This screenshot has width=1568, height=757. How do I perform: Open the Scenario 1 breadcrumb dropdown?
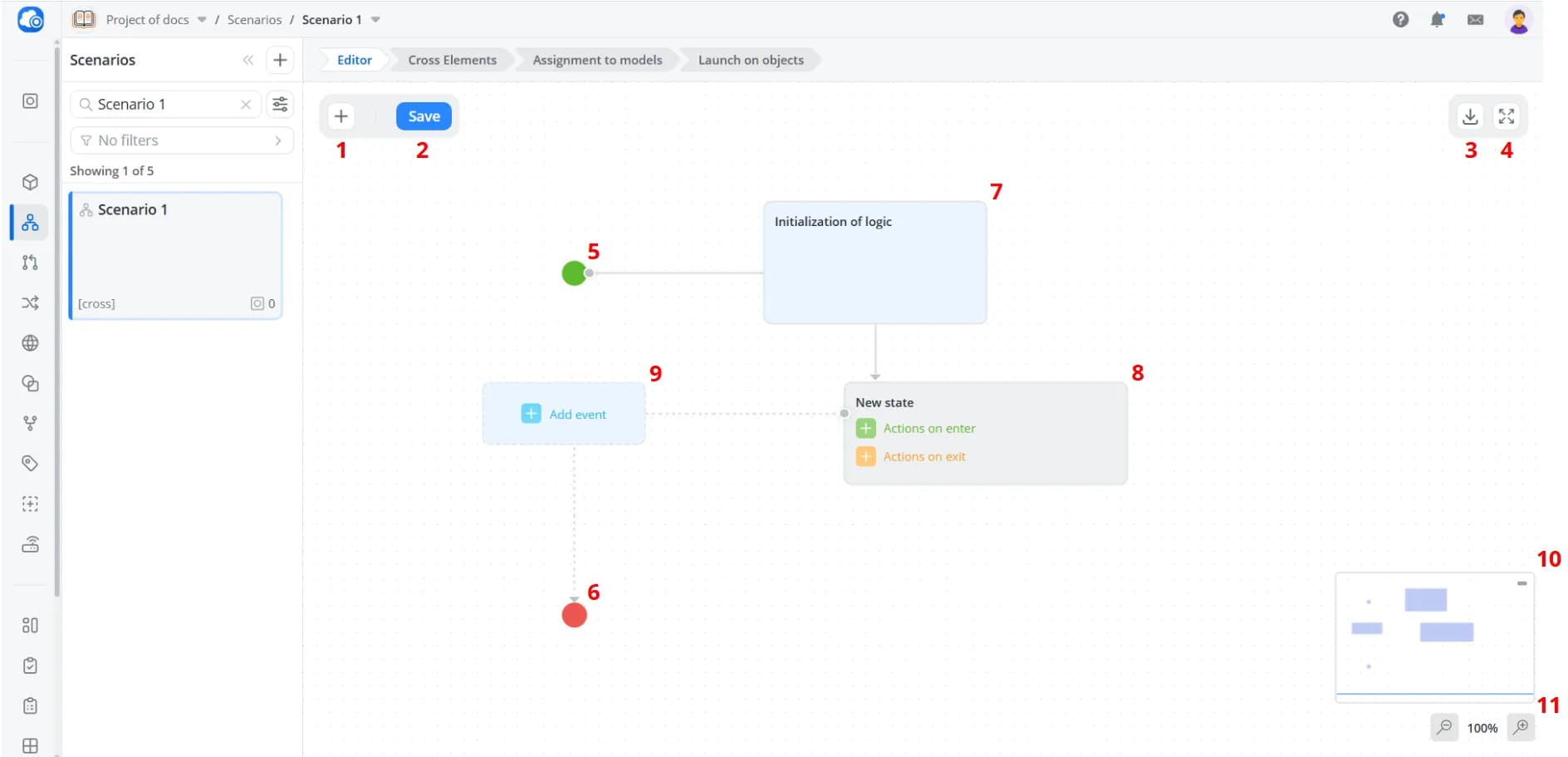click(x=375, y=19)
